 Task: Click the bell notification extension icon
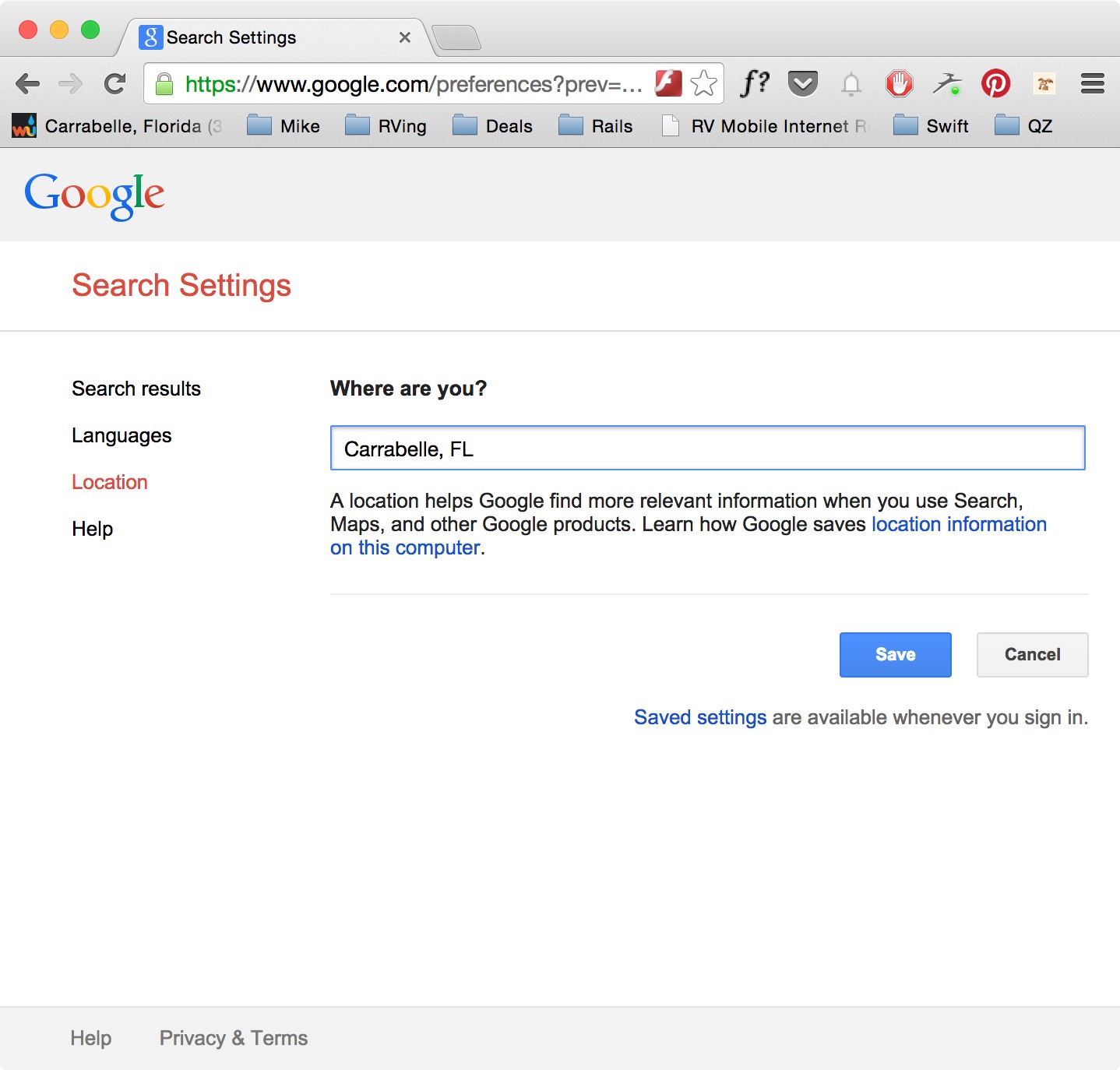click(x=851, y=83)
